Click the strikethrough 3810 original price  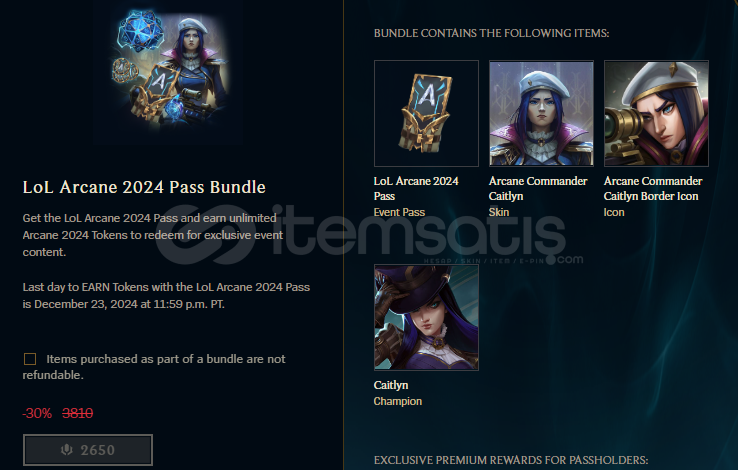(x=78, y=413)
